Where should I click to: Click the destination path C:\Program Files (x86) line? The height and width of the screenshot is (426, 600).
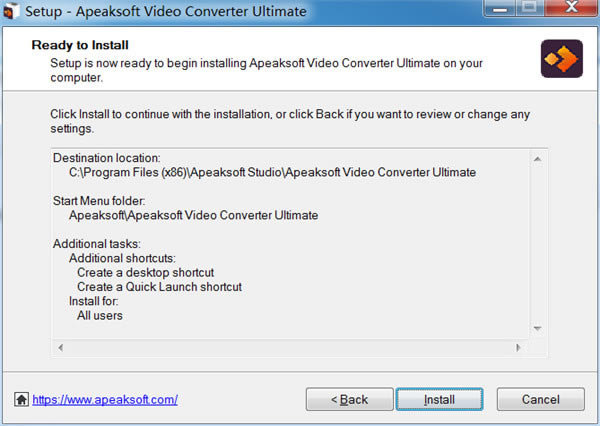272,172
